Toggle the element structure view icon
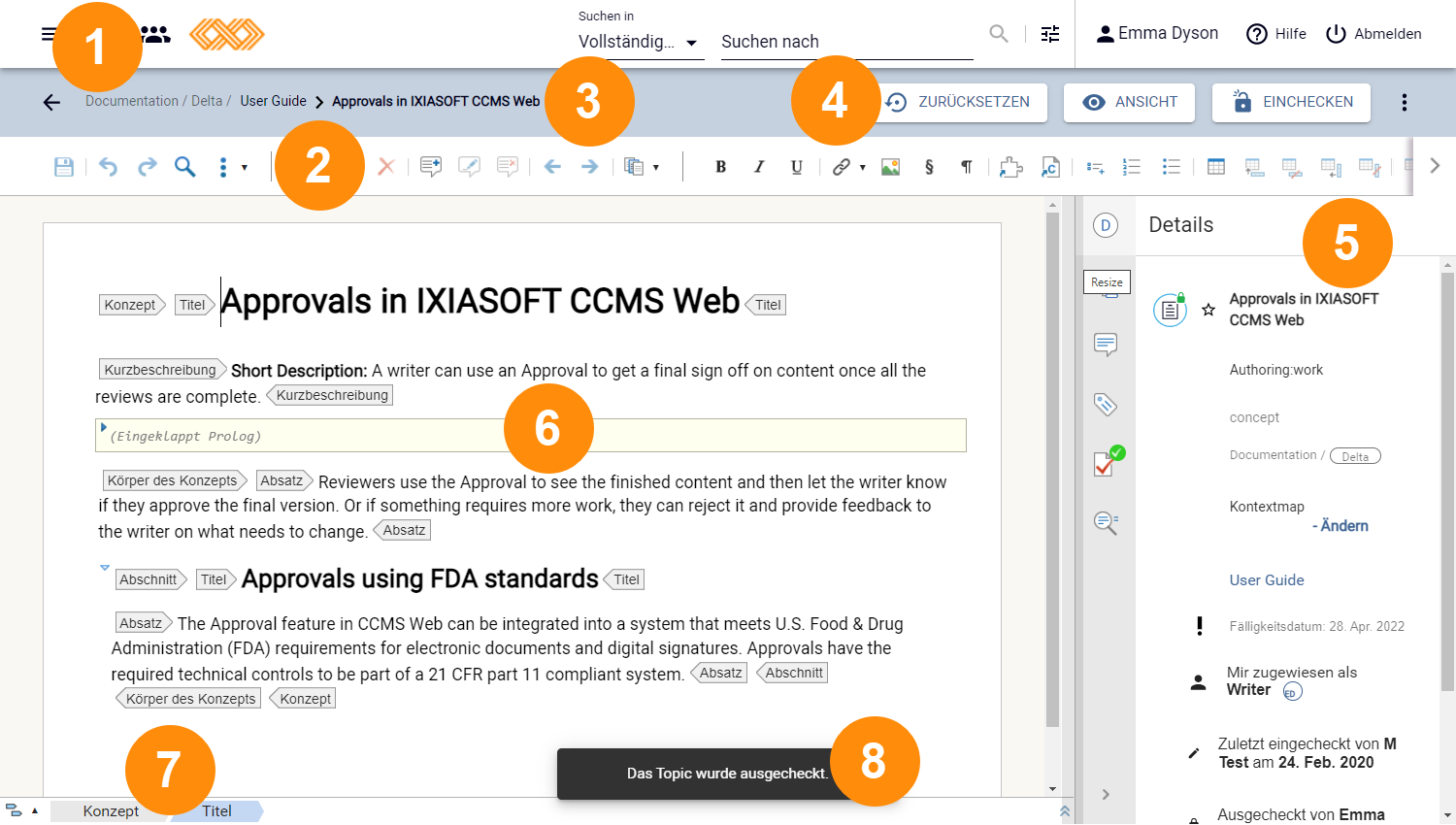Viewport: 1456px width, 825px height. [14, 810]
